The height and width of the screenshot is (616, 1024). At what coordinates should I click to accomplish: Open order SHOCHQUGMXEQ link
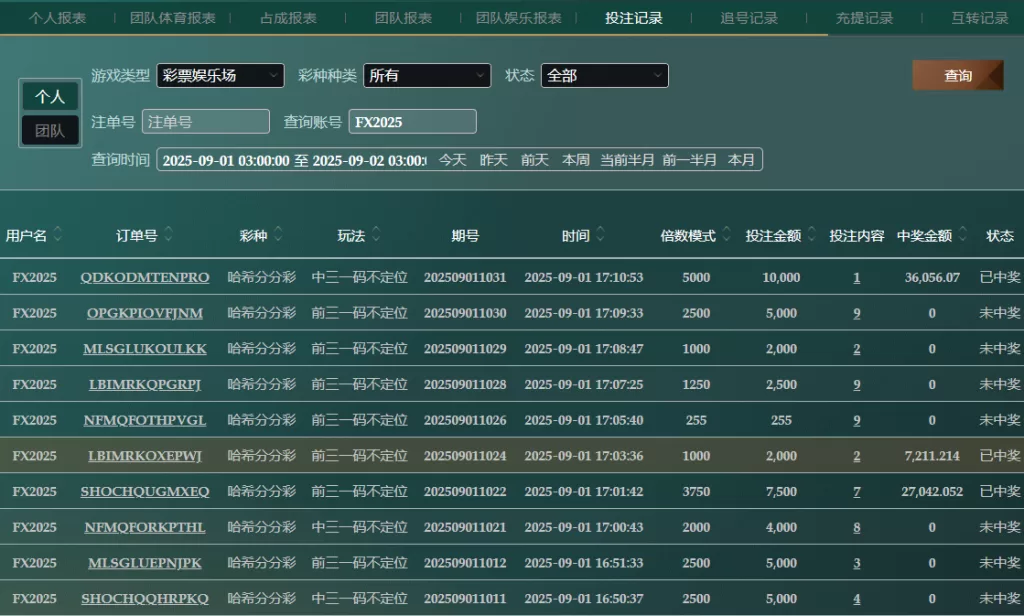[145, 491]
